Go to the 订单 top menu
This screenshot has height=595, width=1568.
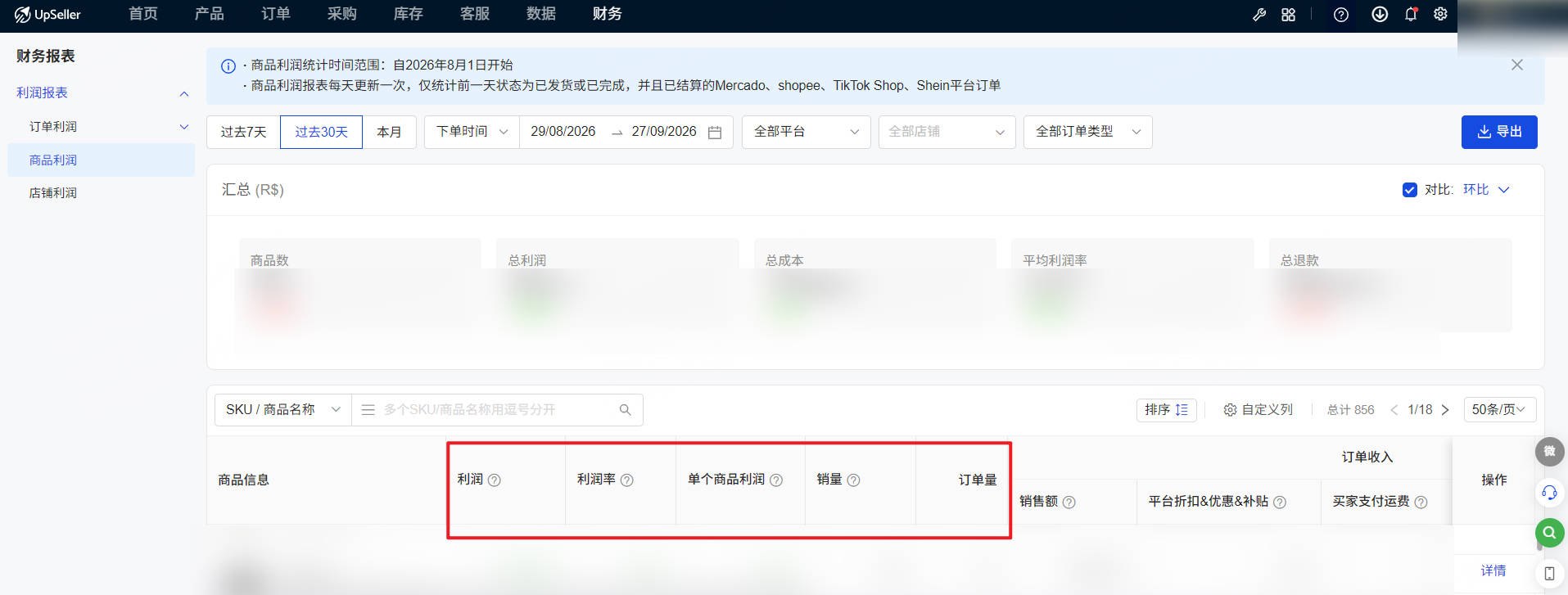point(276,14)
